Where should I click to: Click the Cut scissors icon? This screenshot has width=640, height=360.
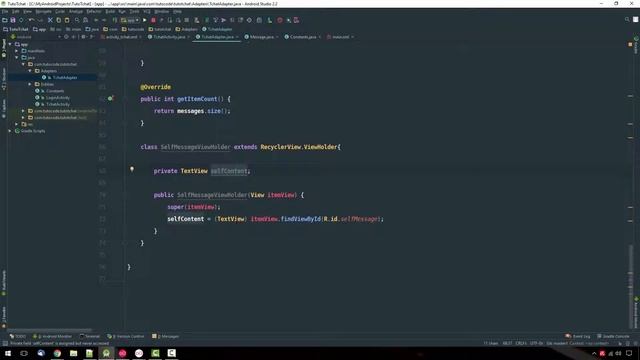point(50,20)
